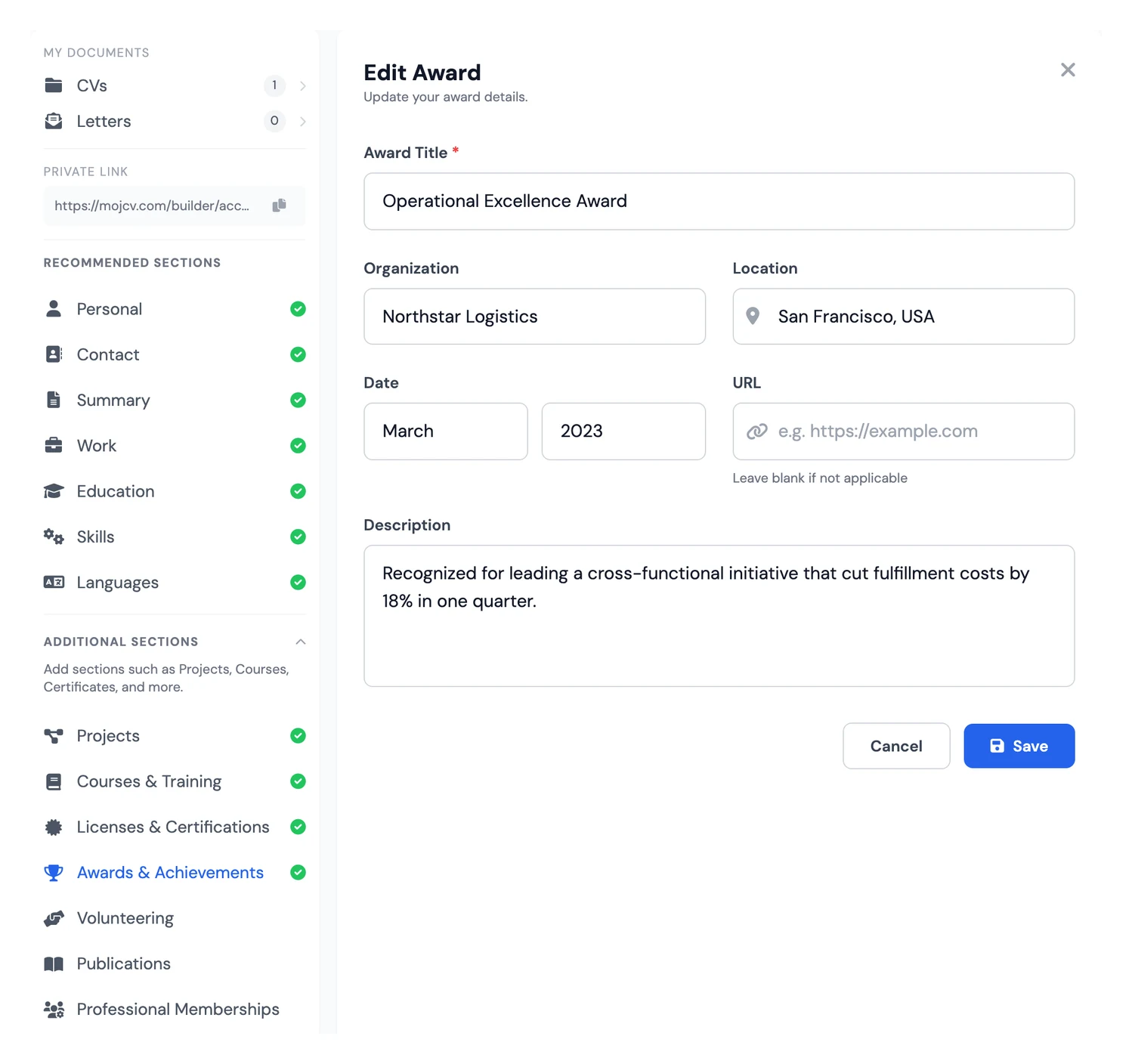1132x1064 pixels.
Task: Expand the Letters chevron arrow
Action: point(302,121)
